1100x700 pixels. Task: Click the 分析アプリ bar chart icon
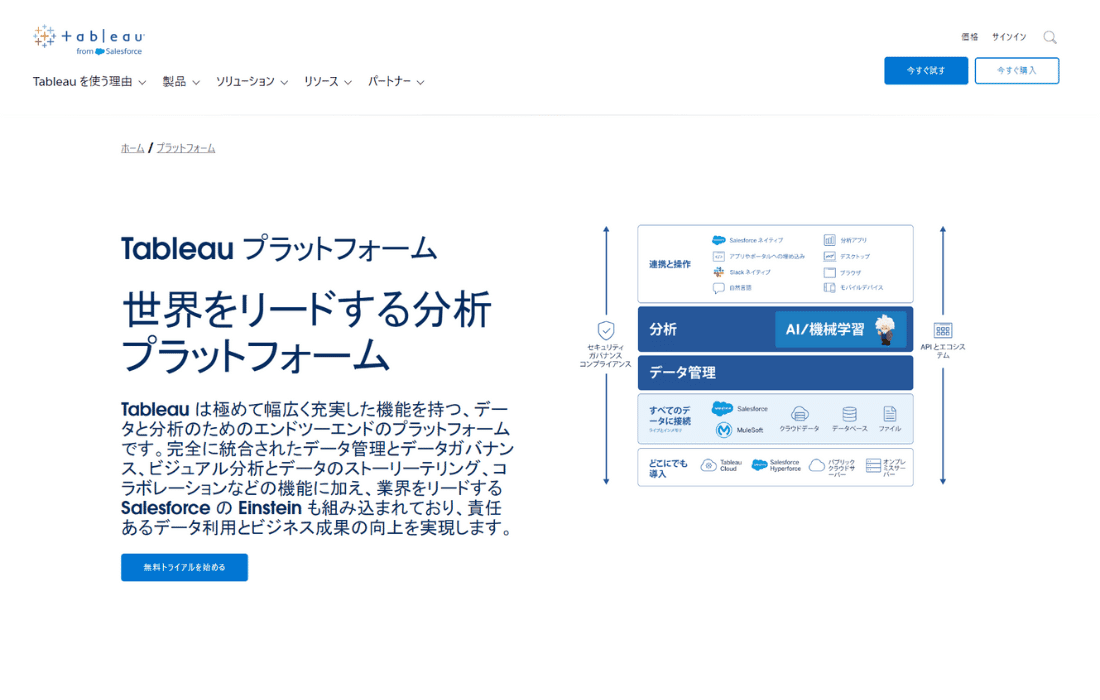click(x=829, y=240)
